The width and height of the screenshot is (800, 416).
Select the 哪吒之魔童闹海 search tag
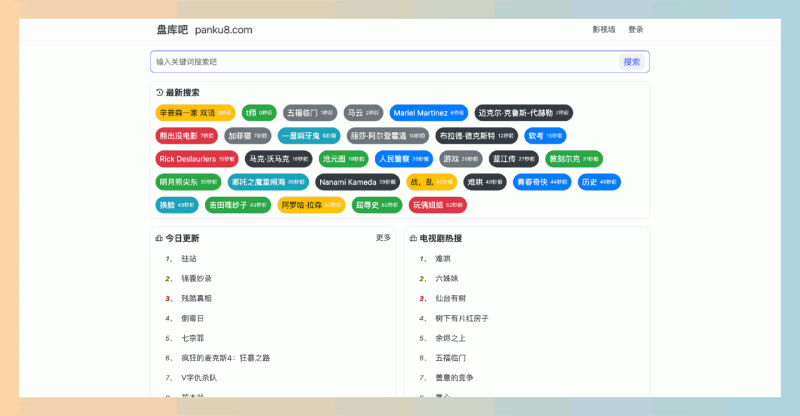coord(268,182)
